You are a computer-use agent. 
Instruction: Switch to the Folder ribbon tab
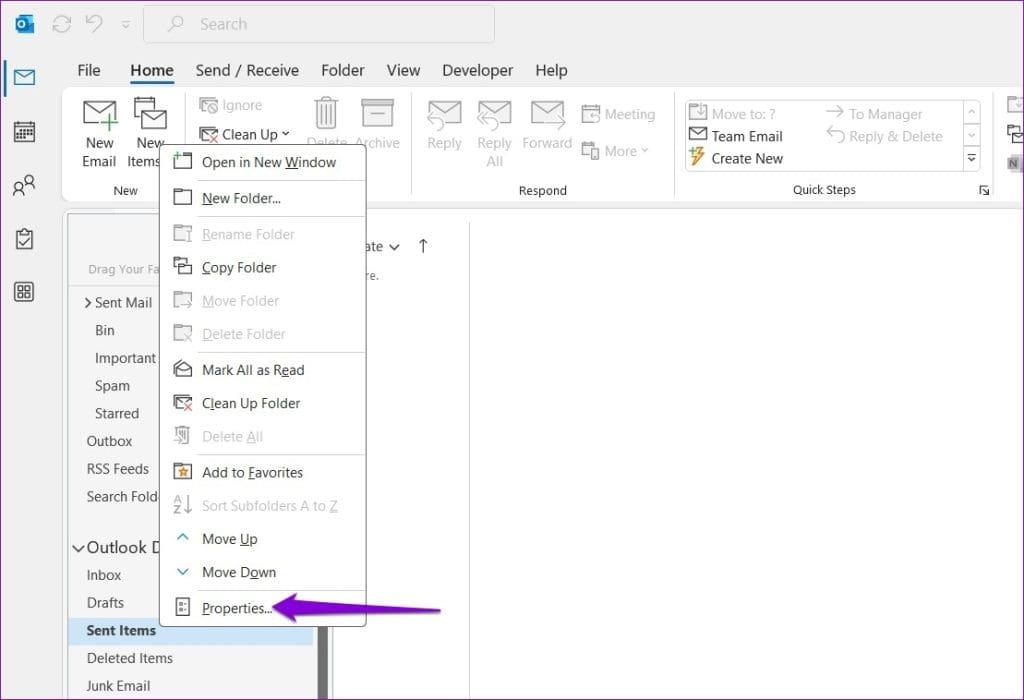click(343, 70)
